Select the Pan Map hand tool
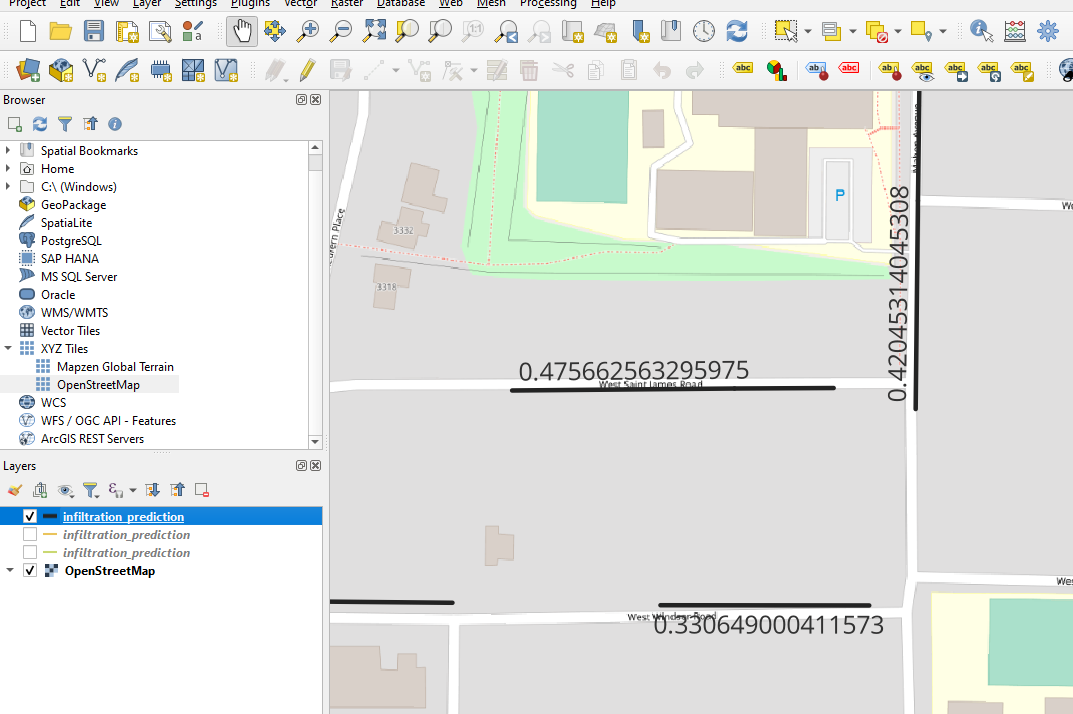1073x714 pixels. (242, 31)
